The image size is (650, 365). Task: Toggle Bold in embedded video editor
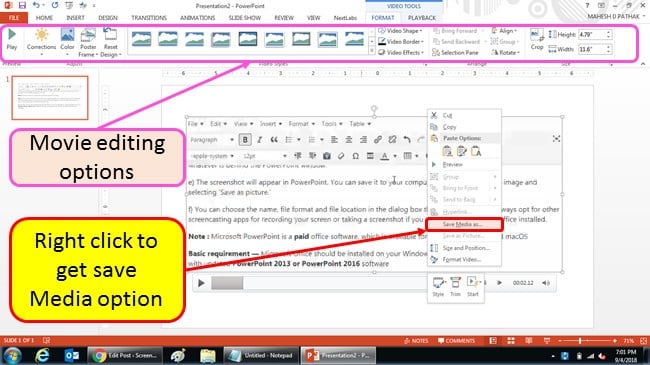click(x=245, y=140)
